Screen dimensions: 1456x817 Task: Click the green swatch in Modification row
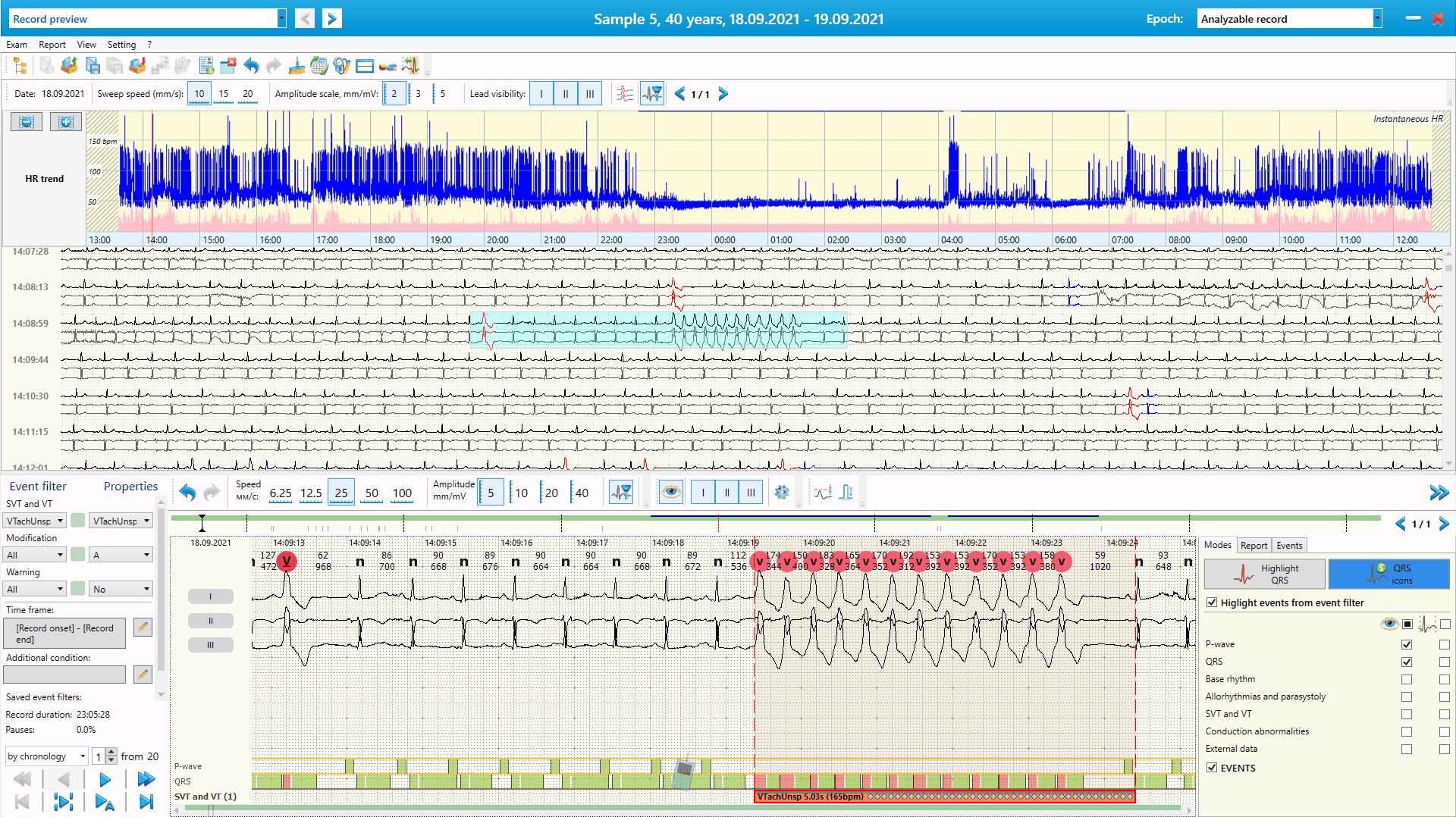(x=77, y=555)
